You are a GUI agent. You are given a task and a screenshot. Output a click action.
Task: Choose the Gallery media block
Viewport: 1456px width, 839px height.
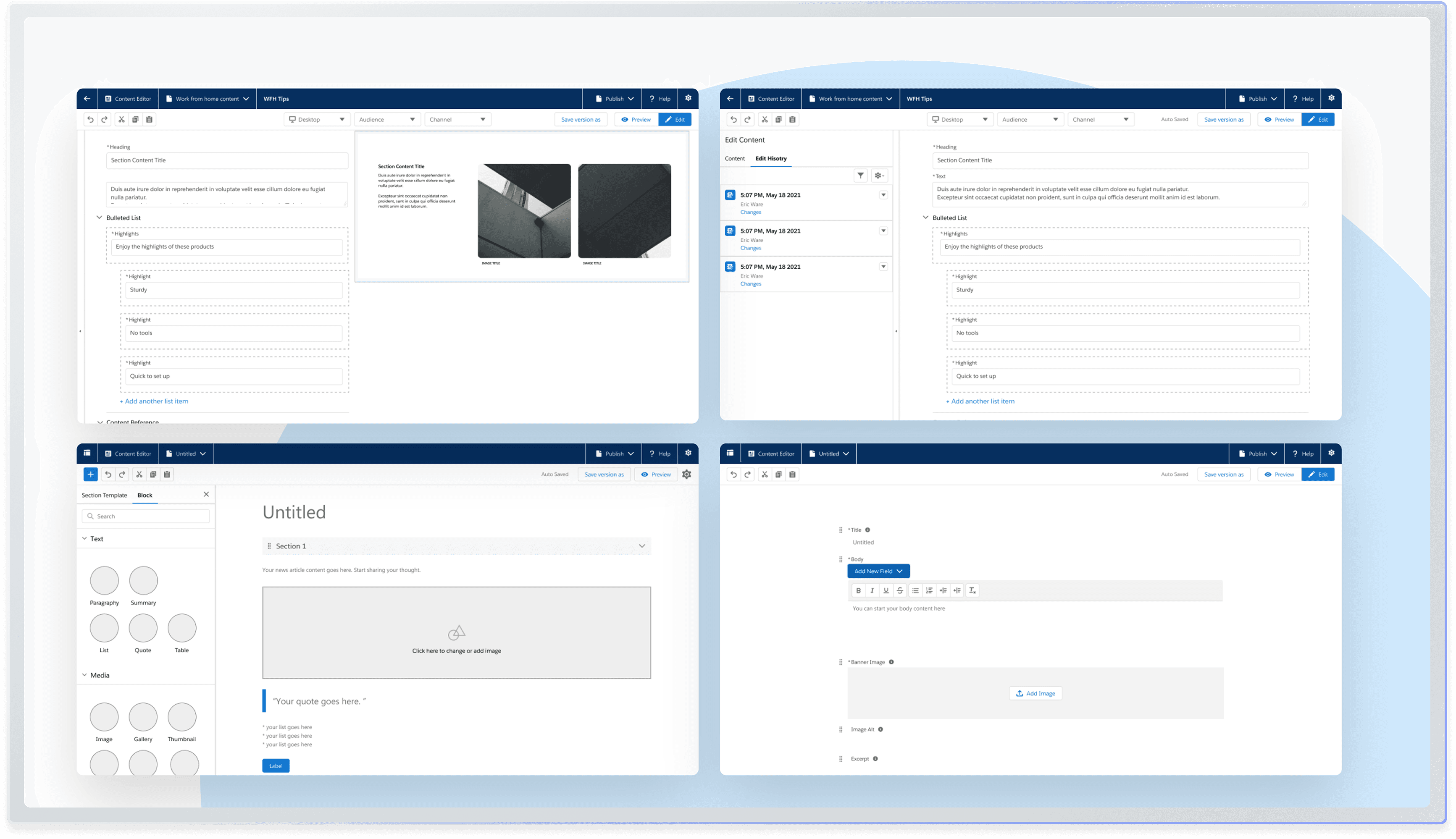143,717
